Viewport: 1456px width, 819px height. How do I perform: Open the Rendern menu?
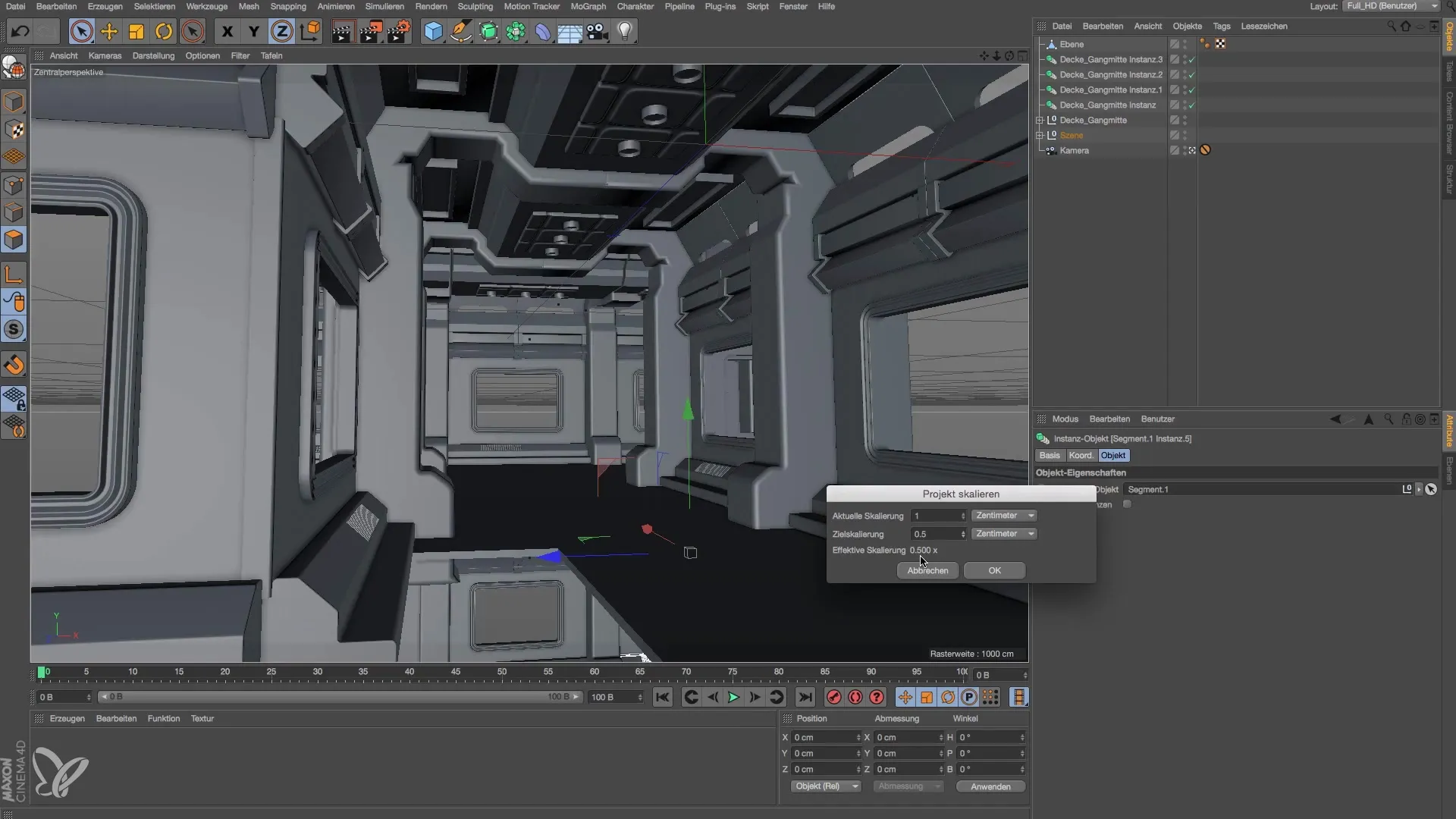tap(431, 6)
